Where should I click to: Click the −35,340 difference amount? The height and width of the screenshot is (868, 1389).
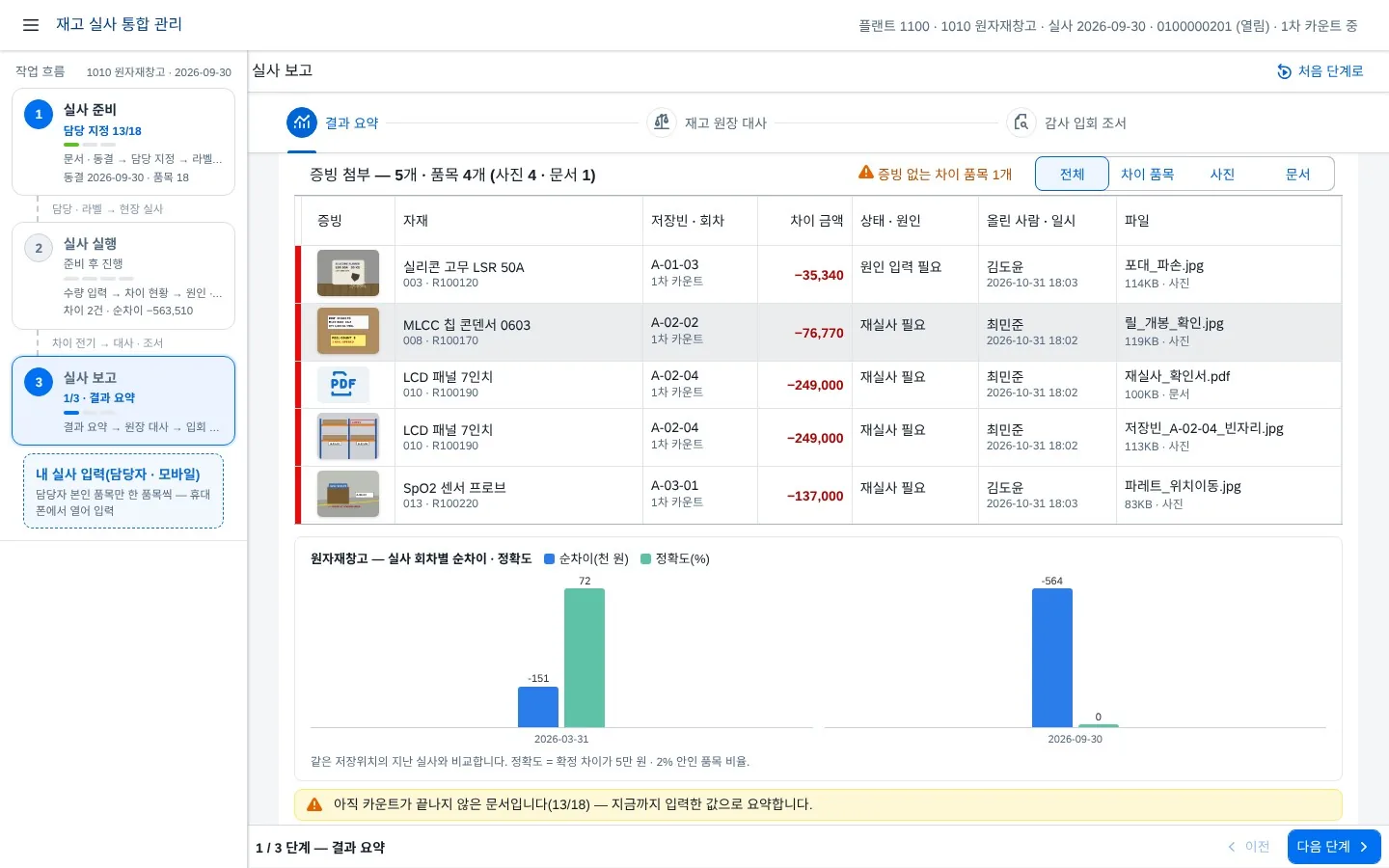819,275
